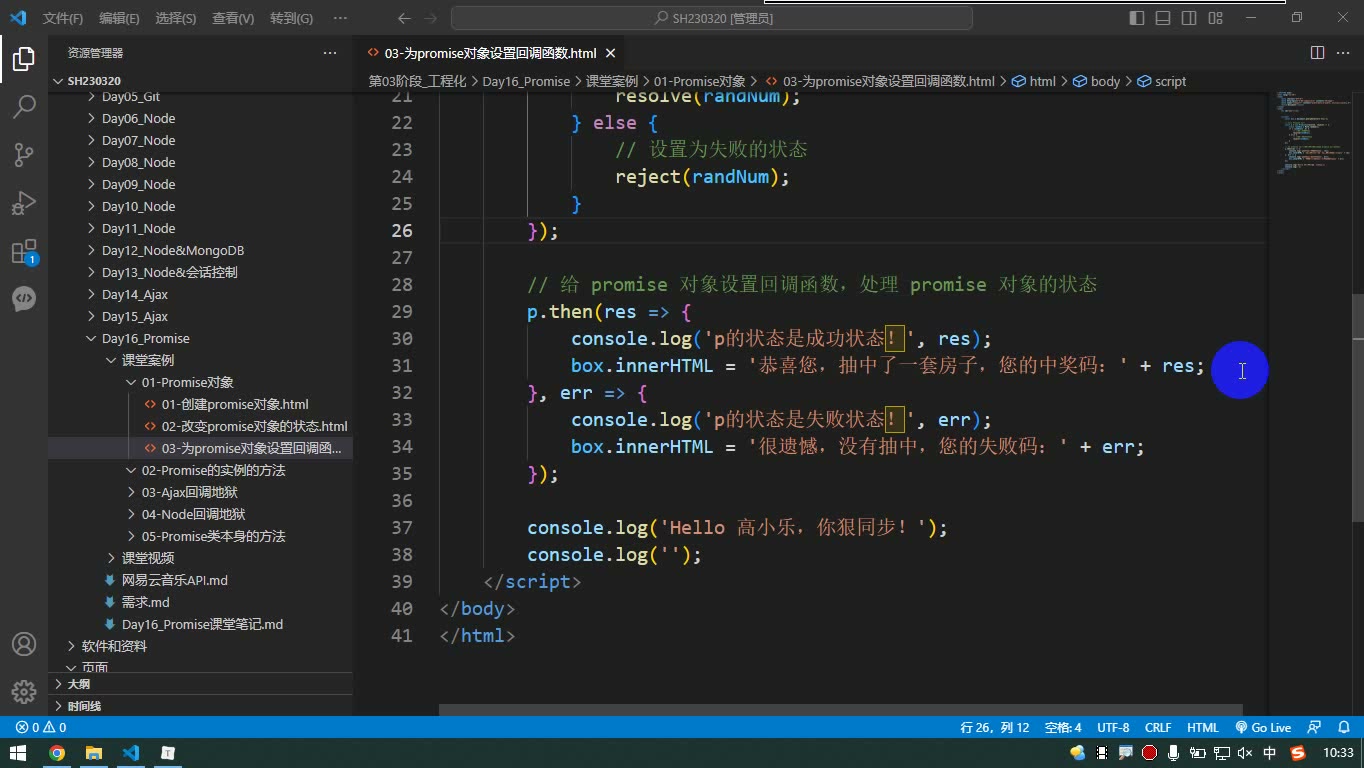Click Go Live in the status bar
This screenshot has height=768, width=1364.
1263,728
